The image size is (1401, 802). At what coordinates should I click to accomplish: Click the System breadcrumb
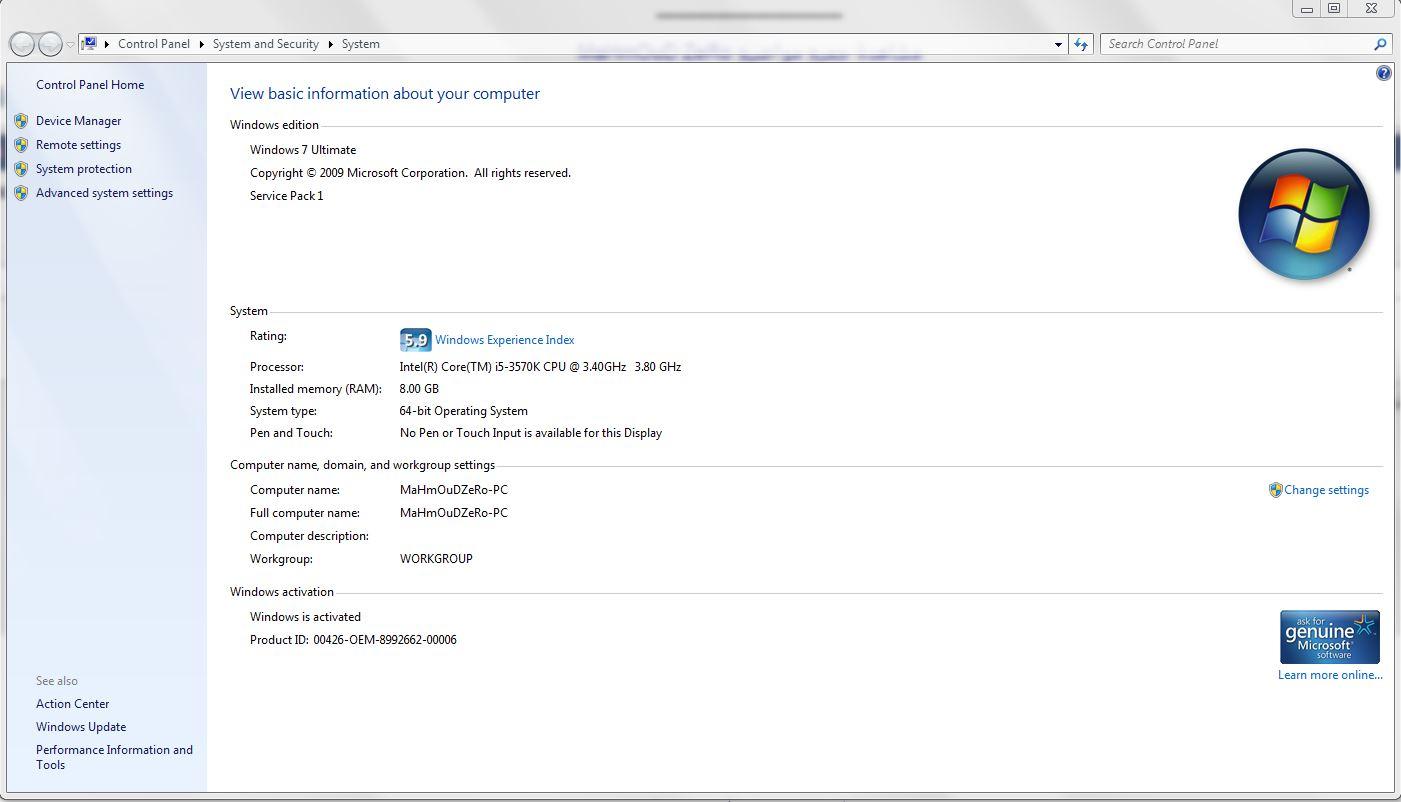coord(360,44)
